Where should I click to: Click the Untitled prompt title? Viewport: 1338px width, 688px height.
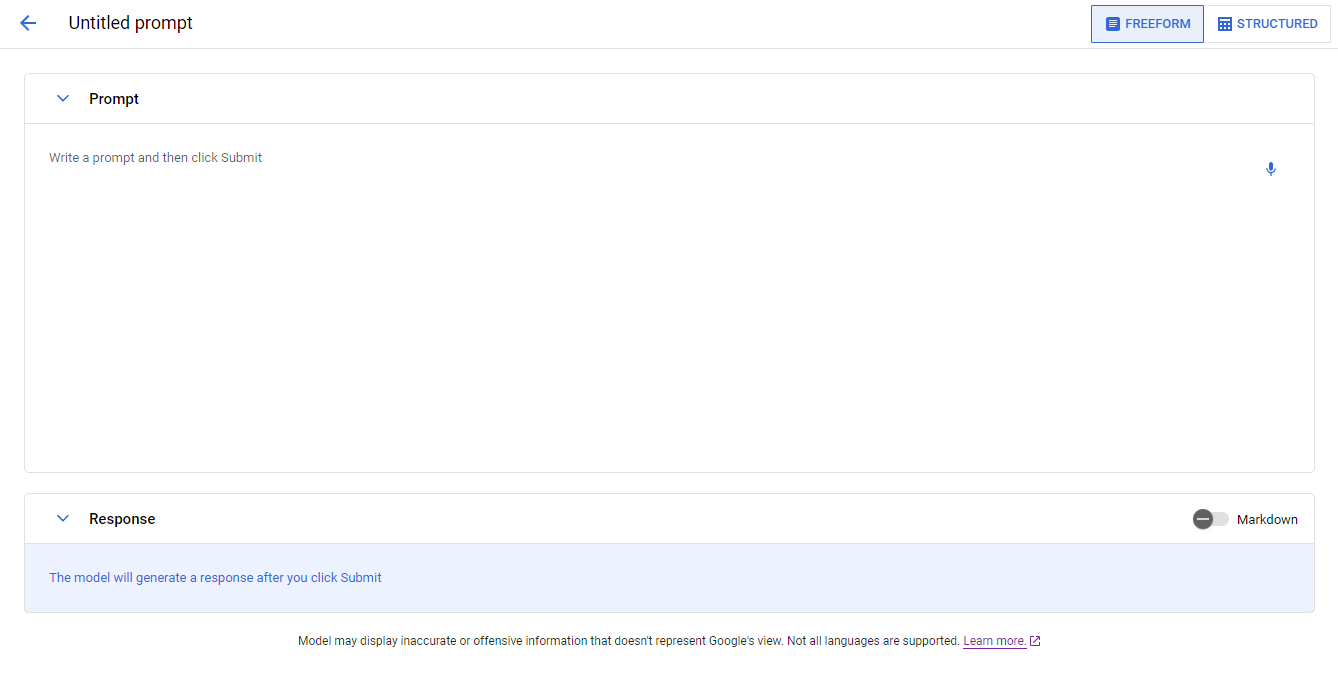coord(130,23)
